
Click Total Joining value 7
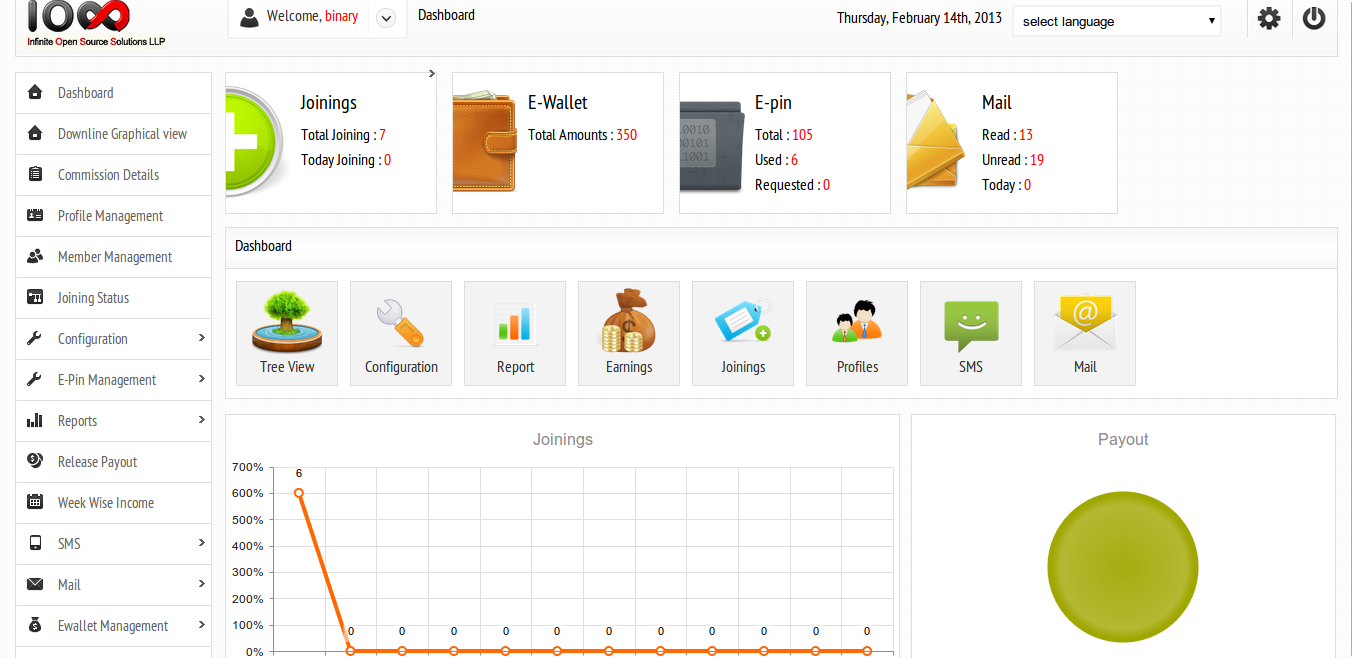pos(382,135)
